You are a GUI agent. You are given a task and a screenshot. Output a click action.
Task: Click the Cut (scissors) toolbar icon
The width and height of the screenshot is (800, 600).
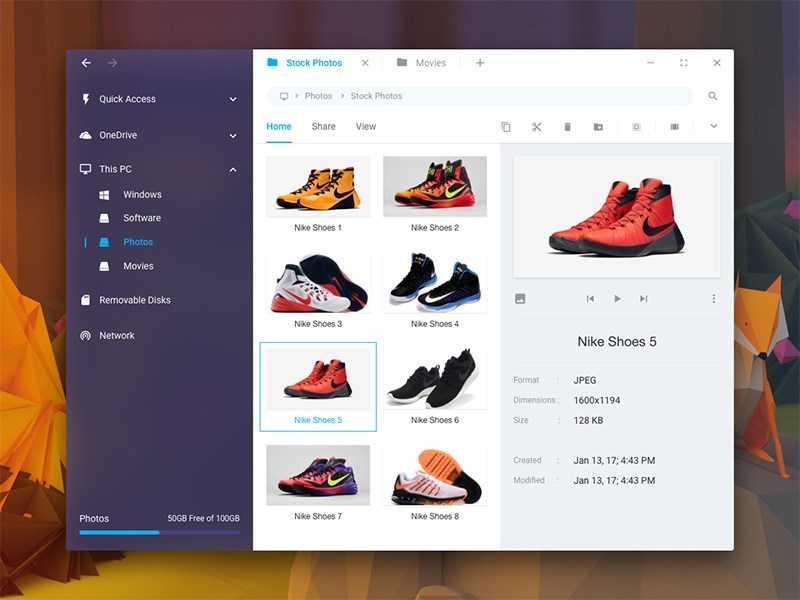pyautogui.click(x=538, y=127)
